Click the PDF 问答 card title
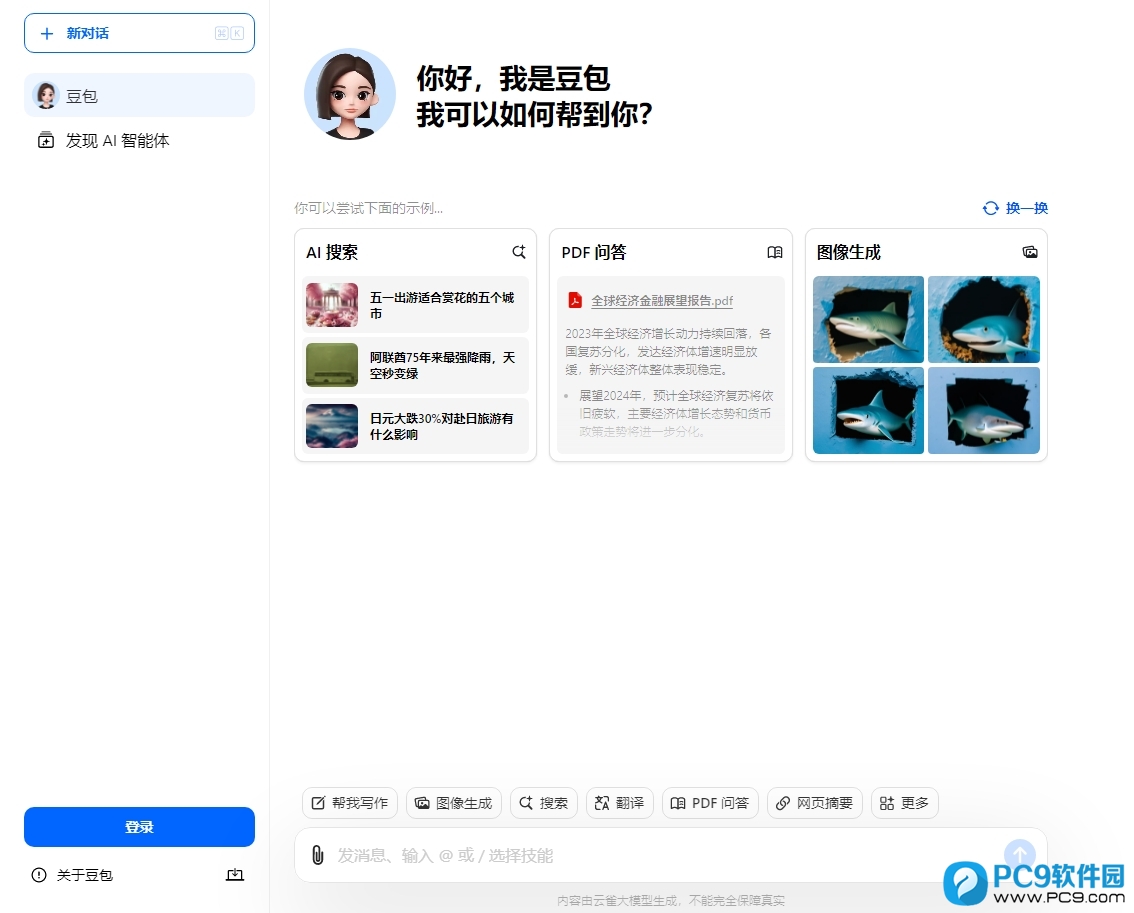 click(594, 252)
